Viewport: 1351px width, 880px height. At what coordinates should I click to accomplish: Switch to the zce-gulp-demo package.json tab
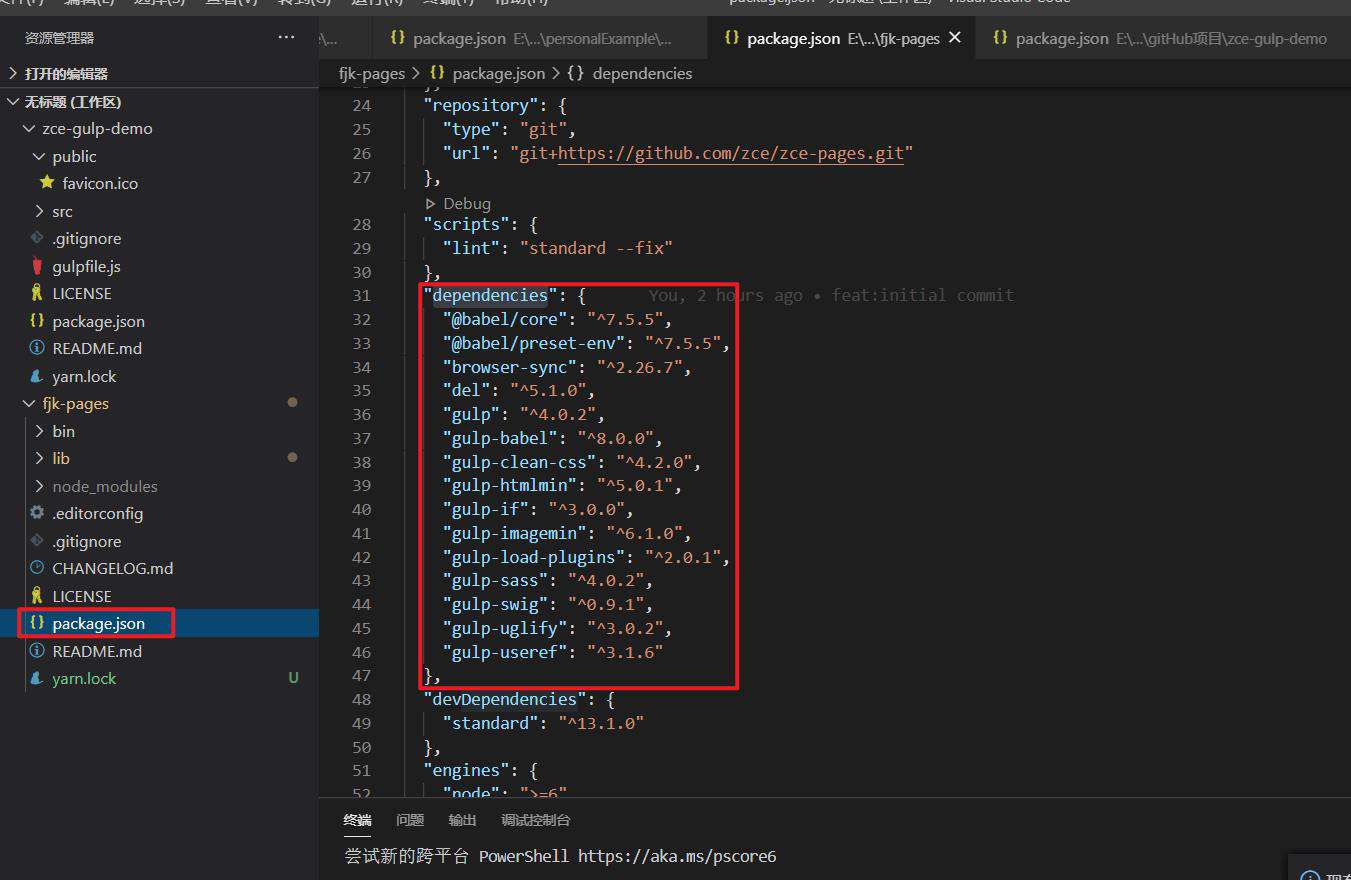(1161, 38)
